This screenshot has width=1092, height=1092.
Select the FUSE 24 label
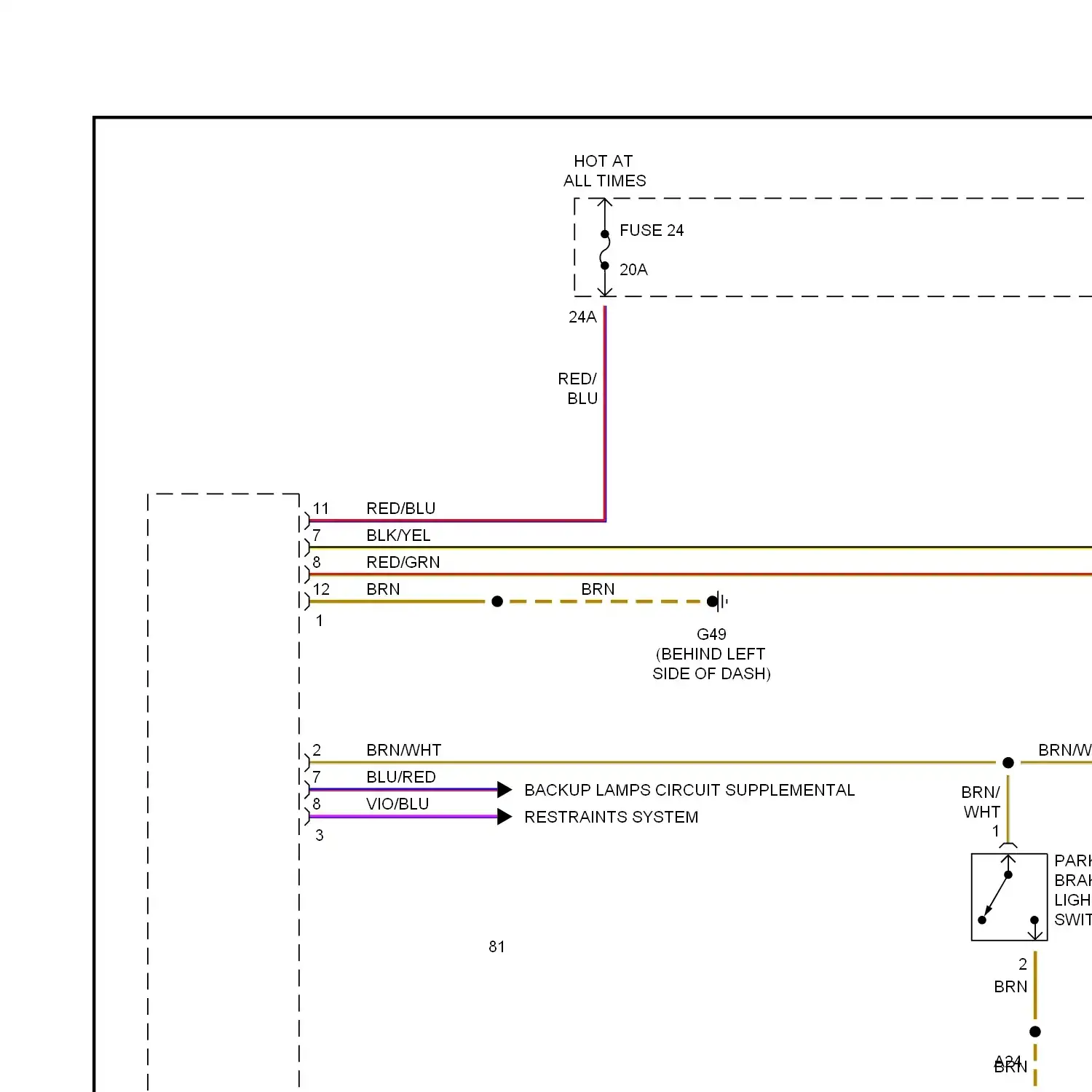[x=652, y=230]
